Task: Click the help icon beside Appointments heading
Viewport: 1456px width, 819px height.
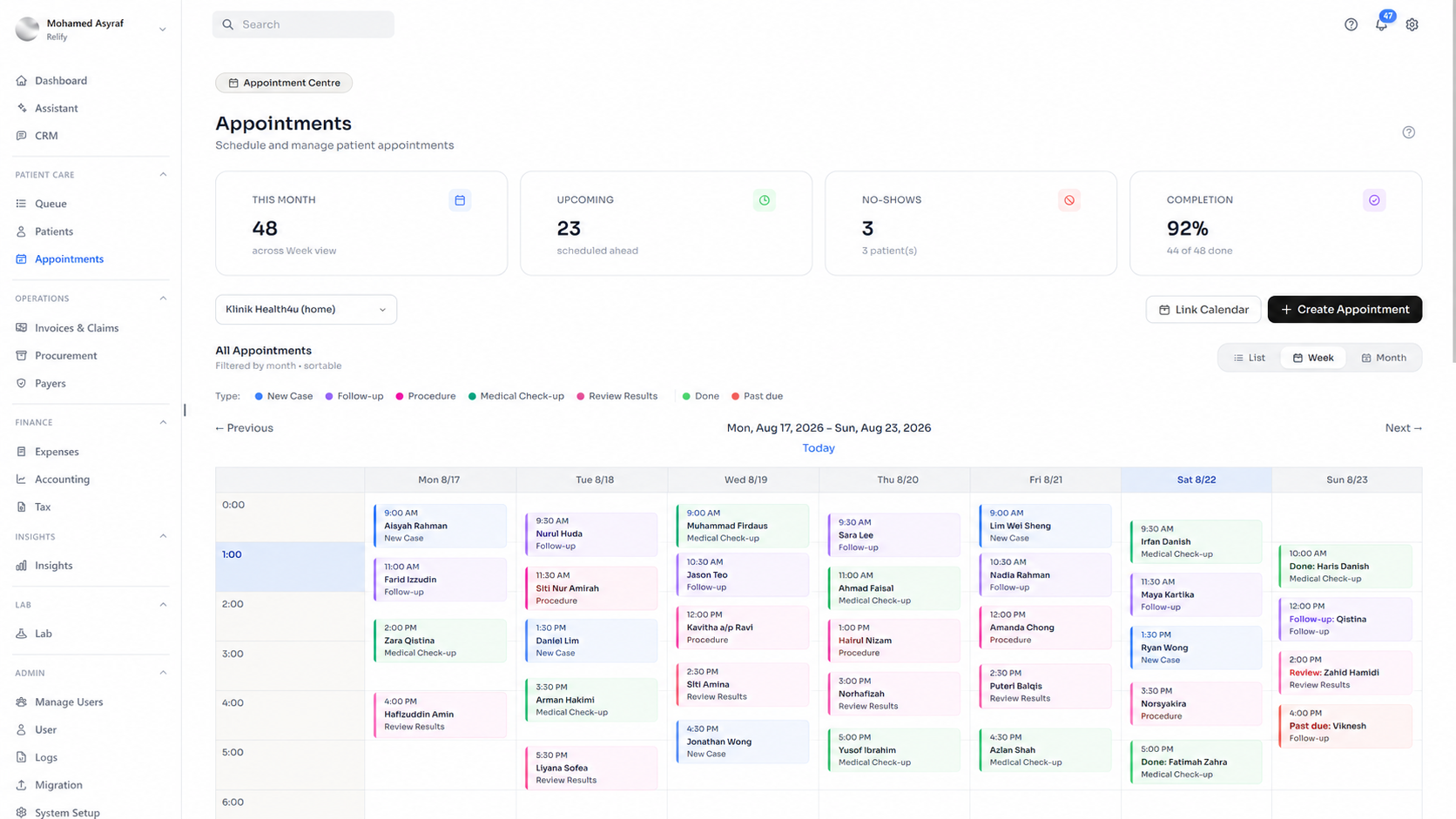Action: click(1408, 132)
